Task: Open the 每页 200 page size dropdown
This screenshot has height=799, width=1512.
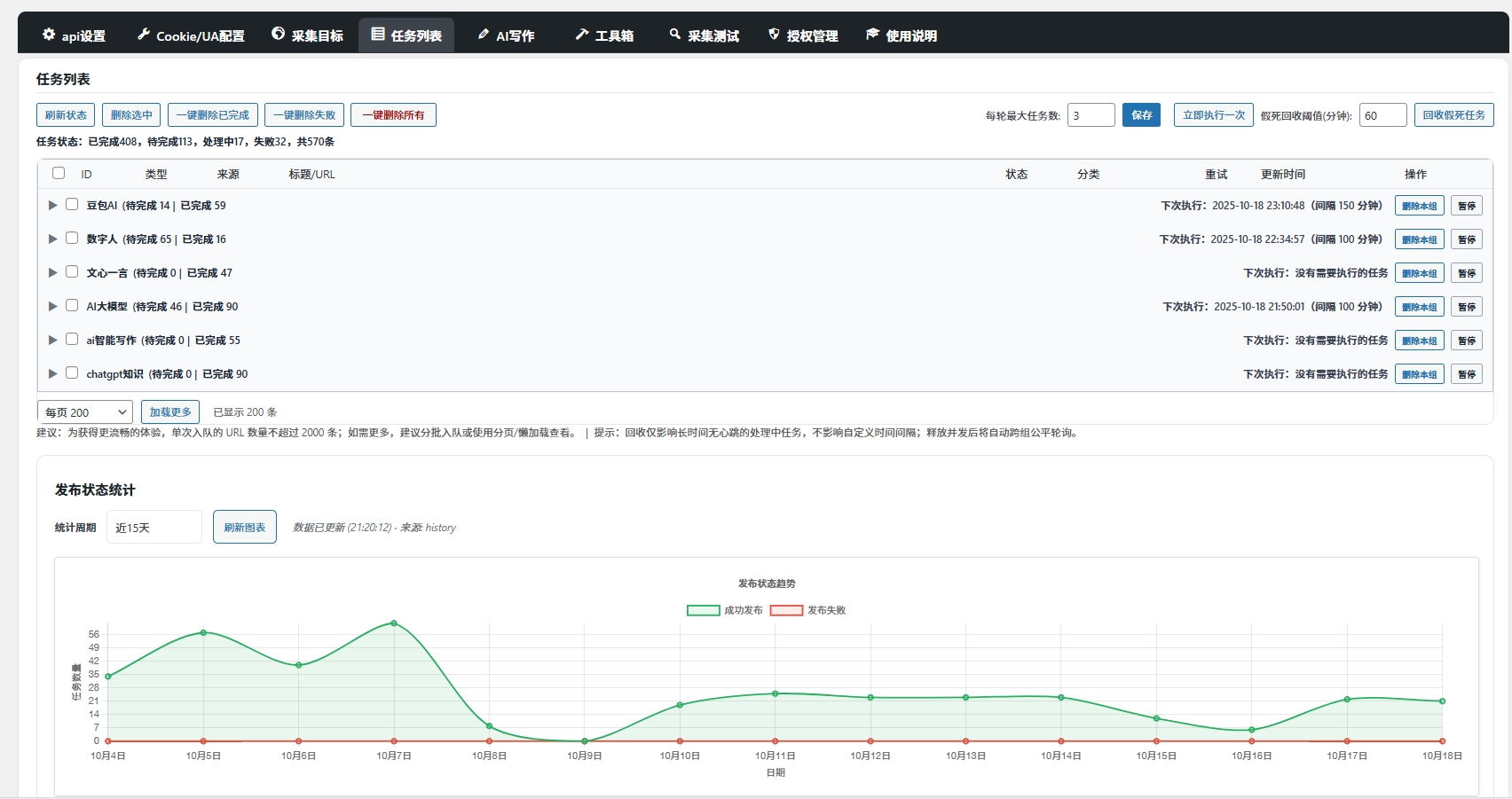Action: [85, 412]
